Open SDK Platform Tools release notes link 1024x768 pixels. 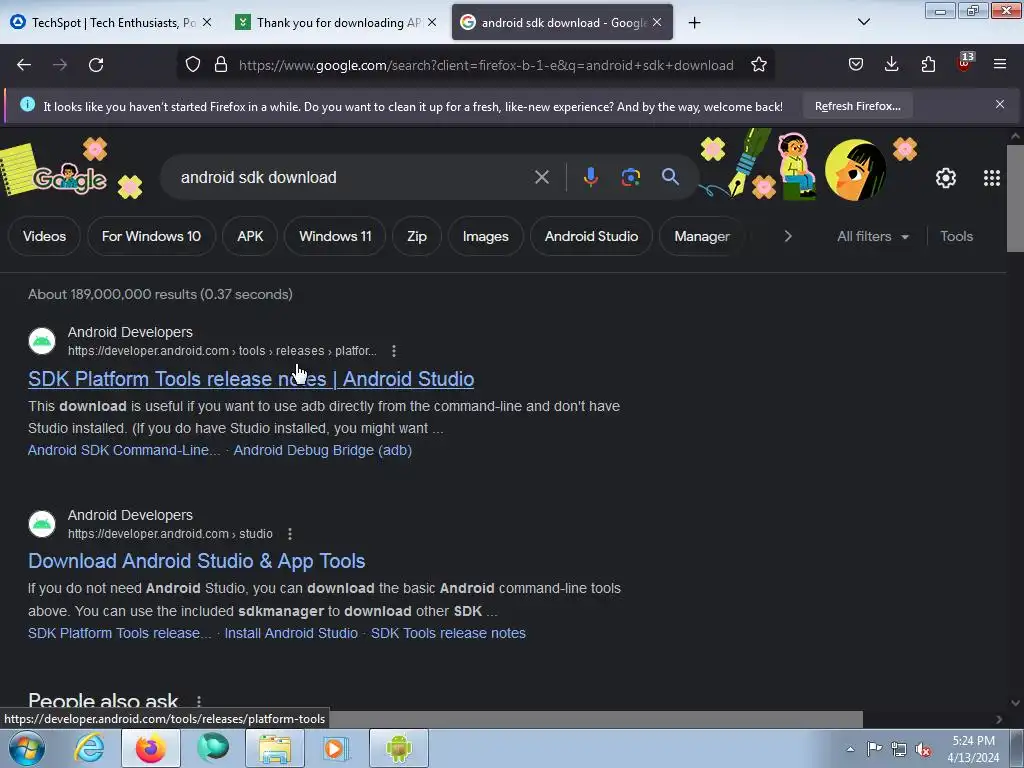pos(251,379)
